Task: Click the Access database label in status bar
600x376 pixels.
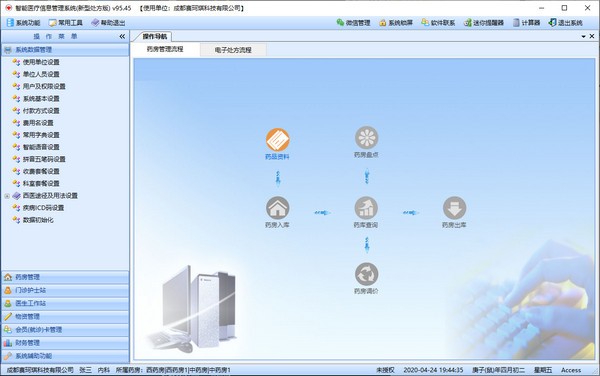Action: click(571, 370)
